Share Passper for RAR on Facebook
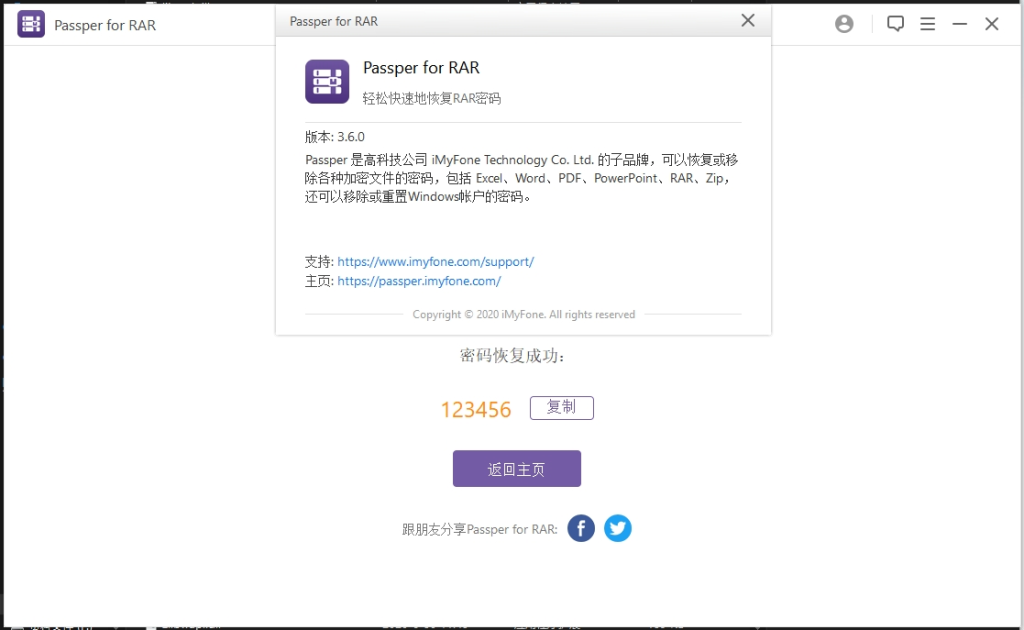The image size is (1024, 630). pyautogui.click(x=581, y=528)
